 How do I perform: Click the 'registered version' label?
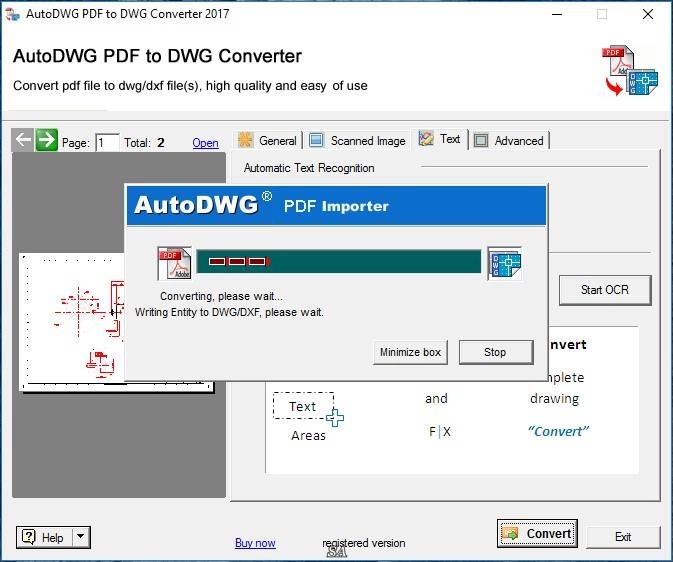pos(364,543)
